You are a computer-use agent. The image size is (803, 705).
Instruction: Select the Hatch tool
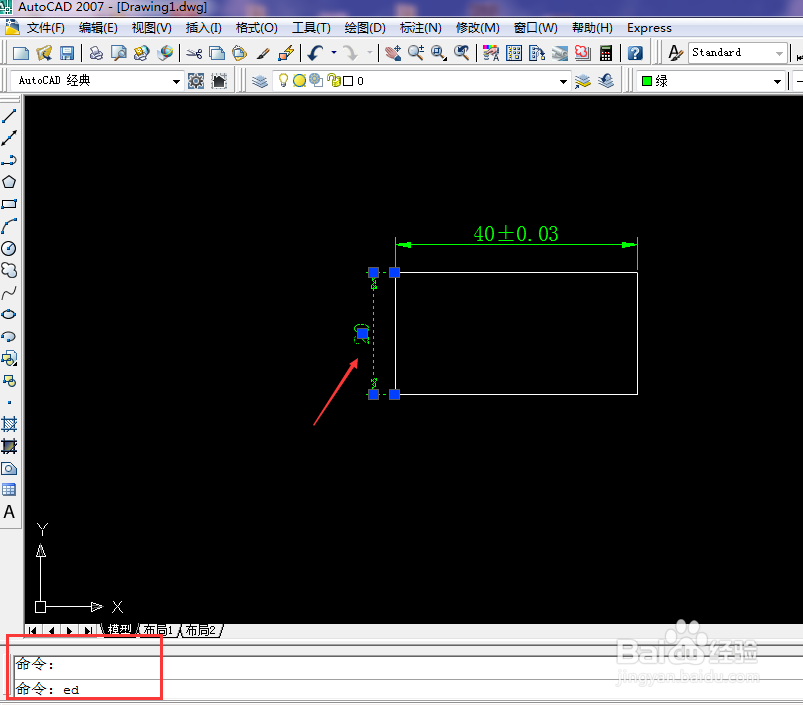coord(9,424)
